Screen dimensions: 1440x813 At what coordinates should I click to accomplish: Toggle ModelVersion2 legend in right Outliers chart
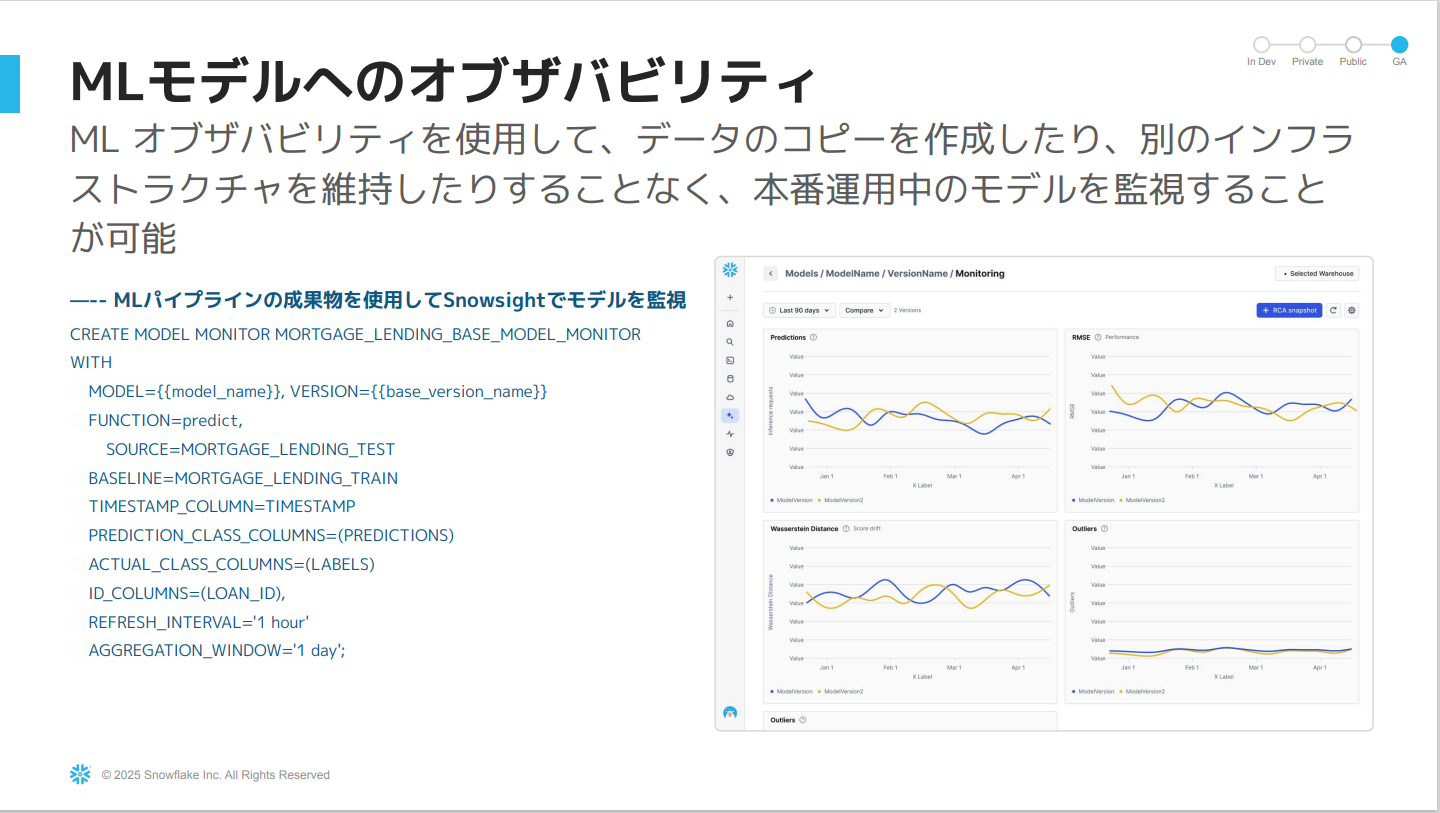click(1142, 691)
